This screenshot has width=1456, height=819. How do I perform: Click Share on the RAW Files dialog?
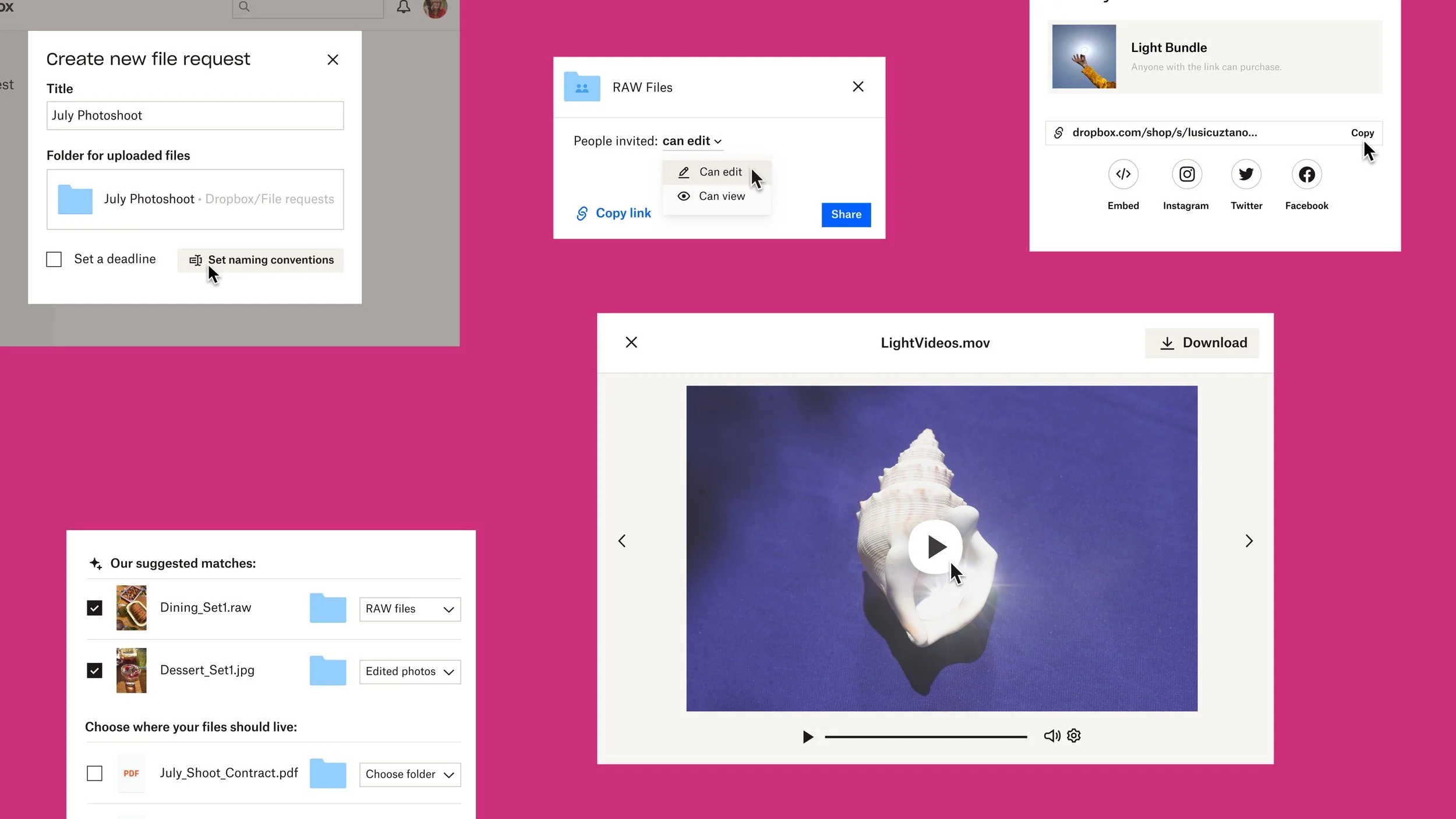[x=846, y=214]
